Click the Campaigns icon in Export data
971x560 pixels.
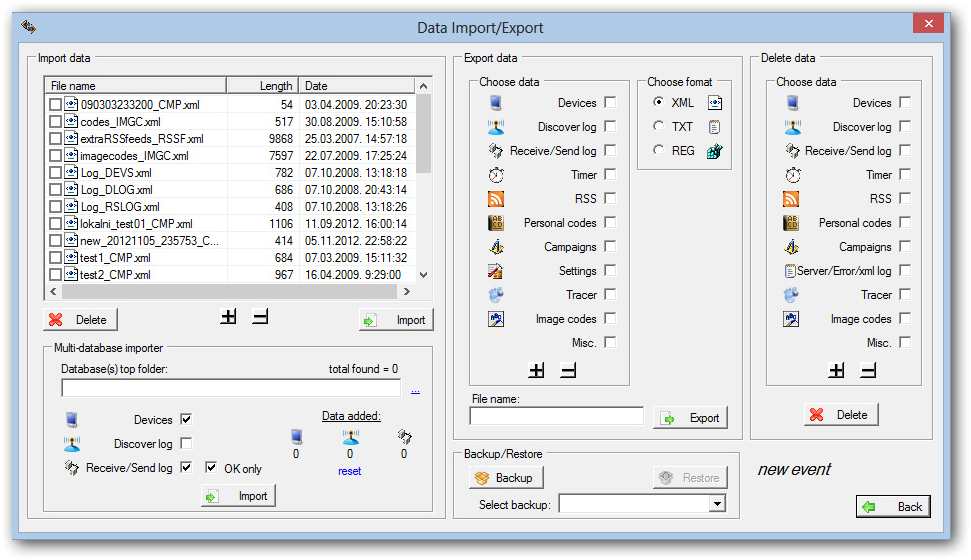pyautogui.click(x=496, y=247)
